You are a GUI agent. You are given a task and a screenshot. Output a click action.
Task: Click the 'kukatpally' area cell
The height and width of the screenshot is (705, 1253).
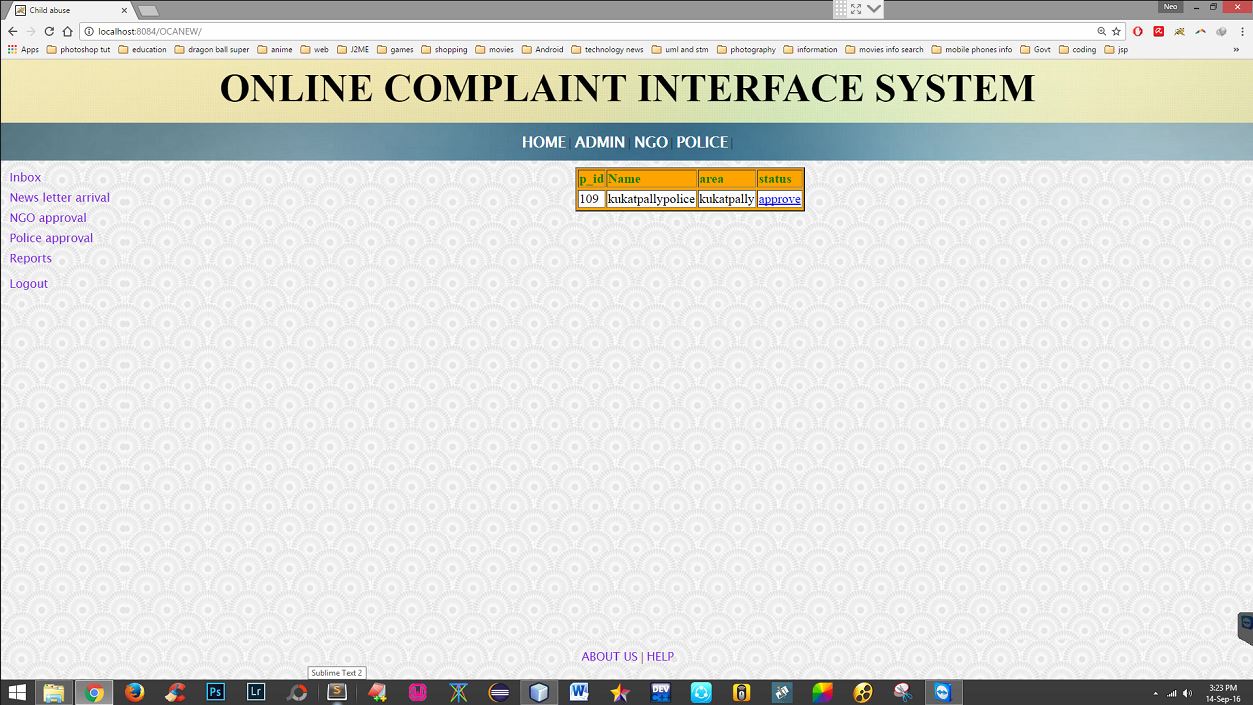tap(727, 199)
